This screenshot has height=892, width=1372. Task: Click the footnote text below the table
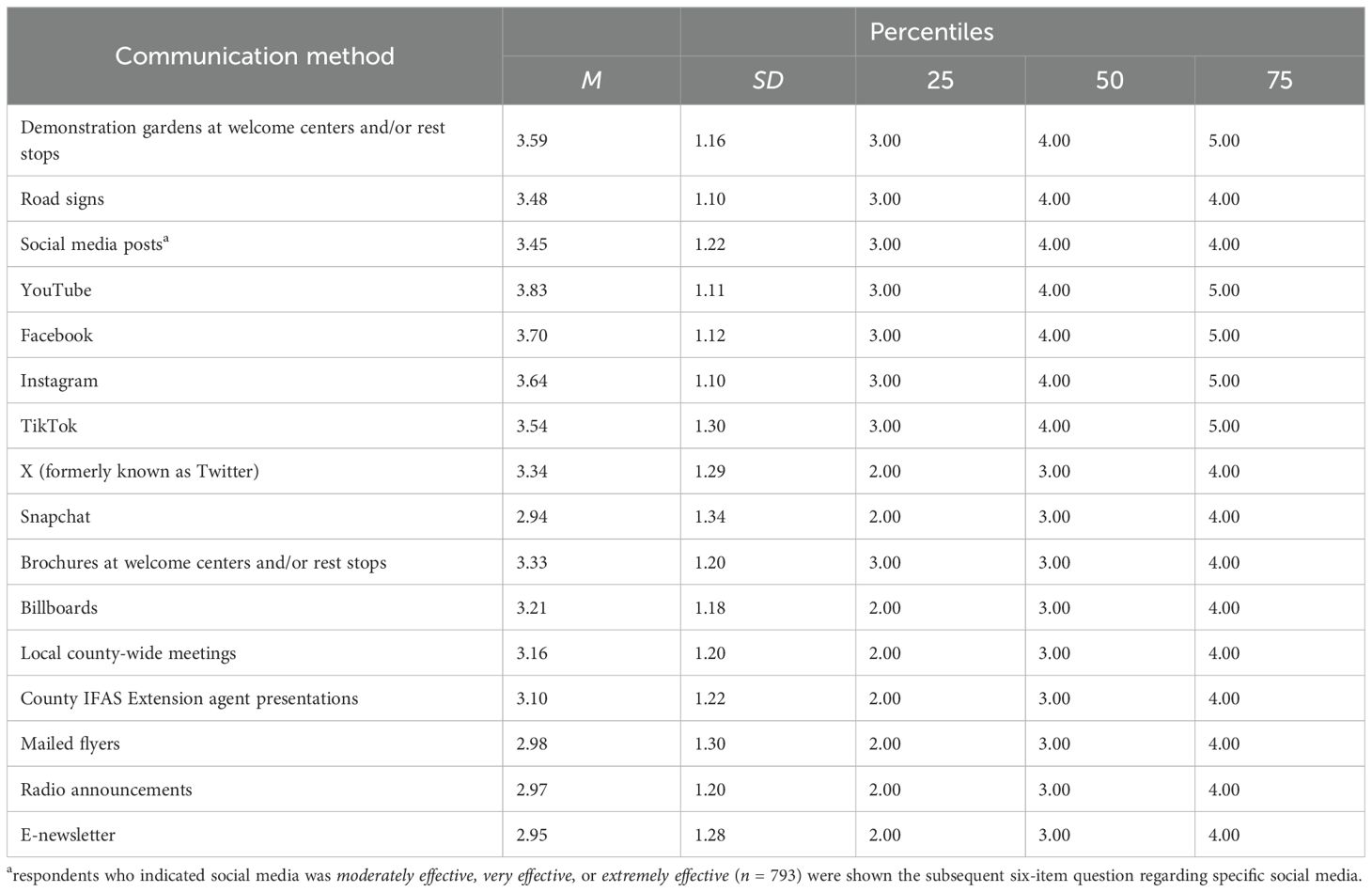tap(684, 876)
